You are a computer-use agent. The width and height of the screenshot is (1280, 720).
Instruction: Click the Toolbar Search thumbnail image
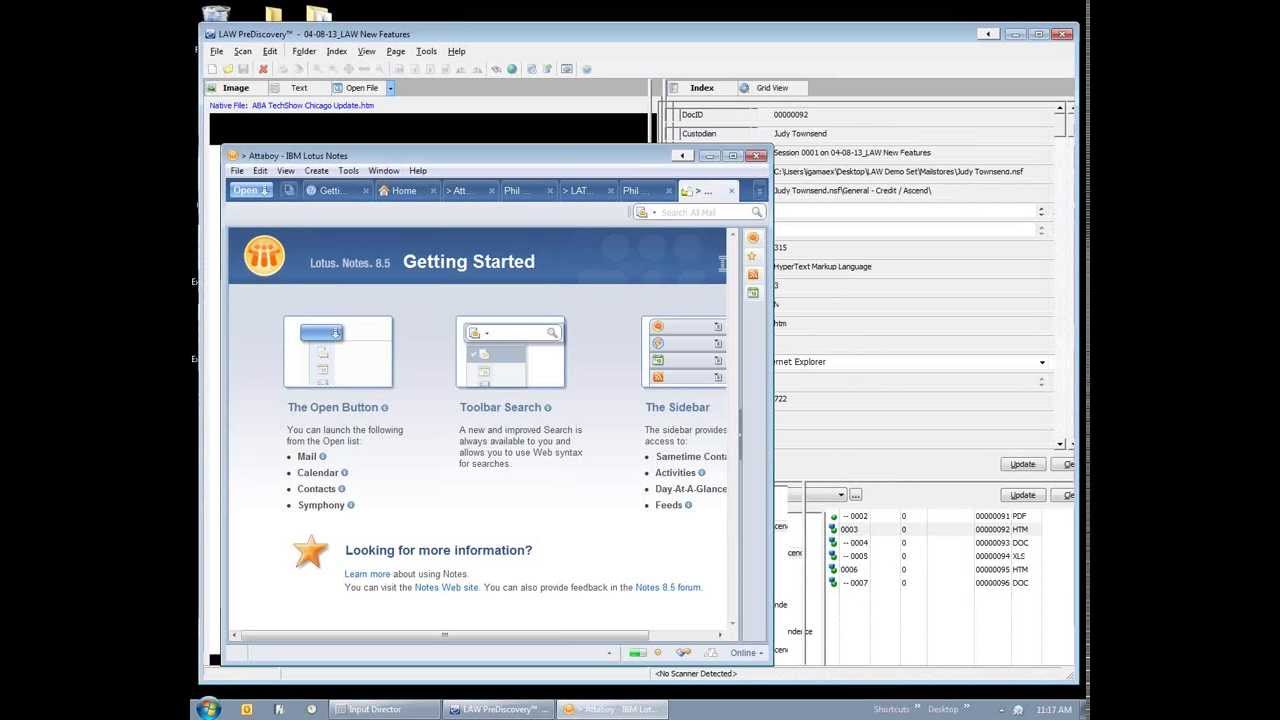(x=511, y=352)
